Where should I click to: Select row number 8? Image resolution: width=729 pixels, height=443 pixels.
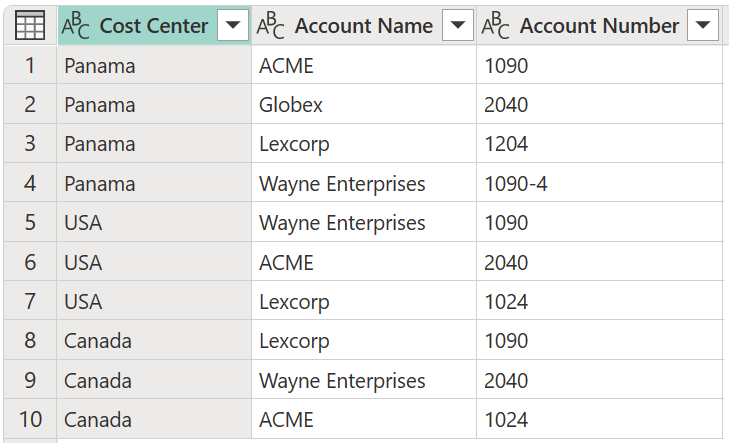[30, 340]
